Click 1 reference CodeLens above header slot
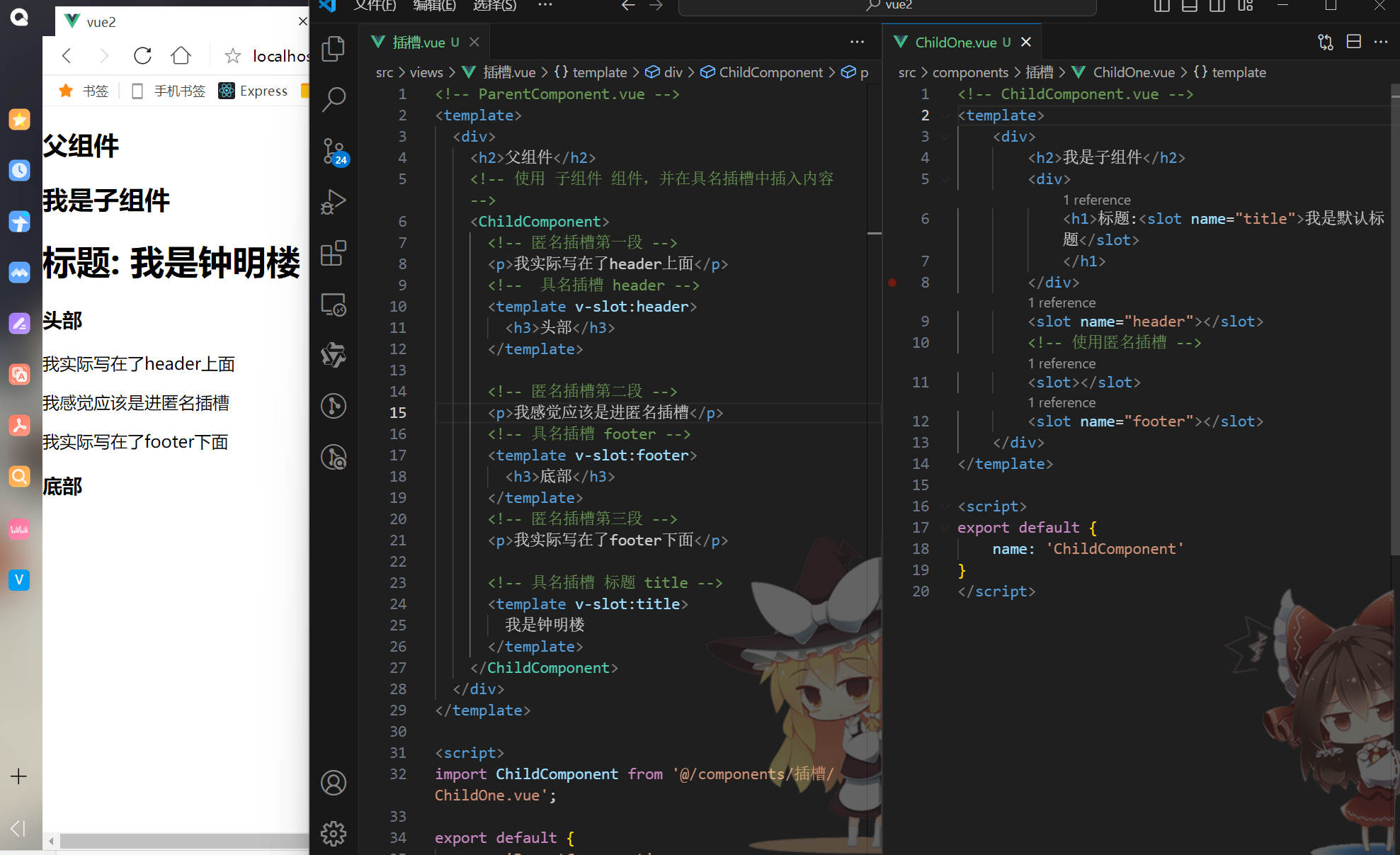The image size is (1400, 855). point(1062,302)
